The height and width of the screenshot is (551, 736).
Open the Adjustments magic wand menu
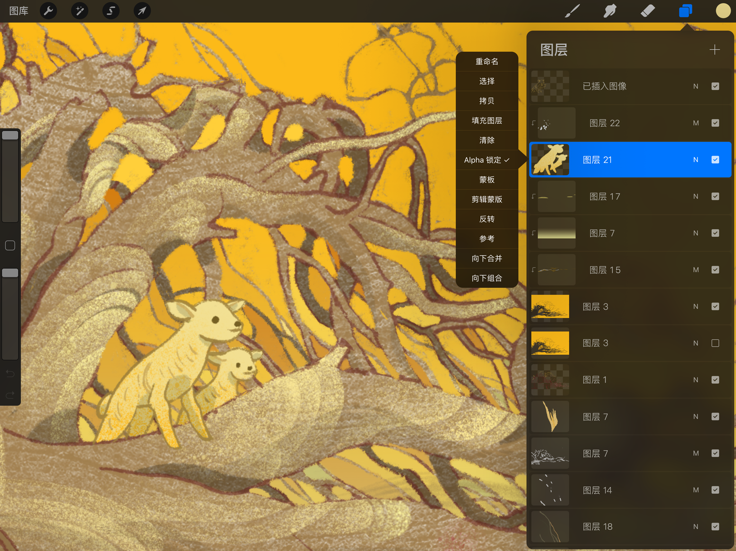(x=79, y=10)
